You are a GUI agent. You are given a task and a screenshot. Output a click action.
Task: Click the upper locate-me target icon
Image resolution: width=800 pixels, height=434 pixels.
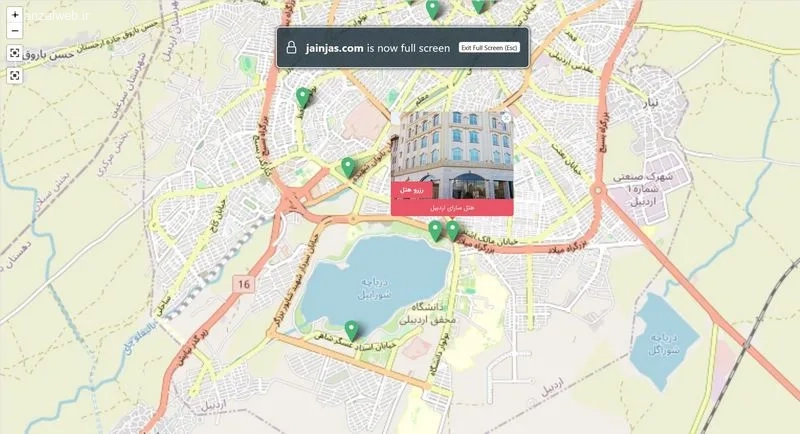tap(15, 53)
